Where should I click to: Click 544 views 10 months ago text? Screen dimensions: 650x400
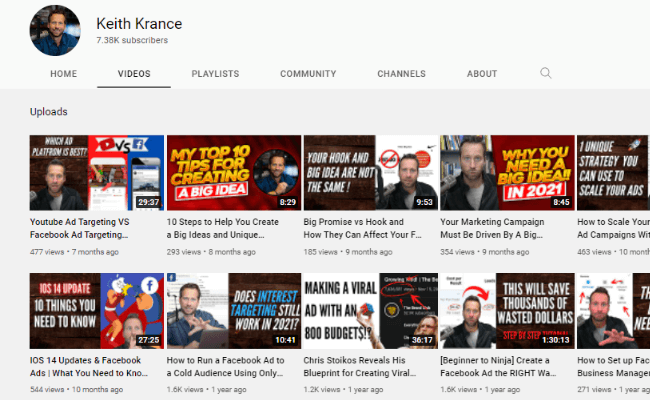76,390
